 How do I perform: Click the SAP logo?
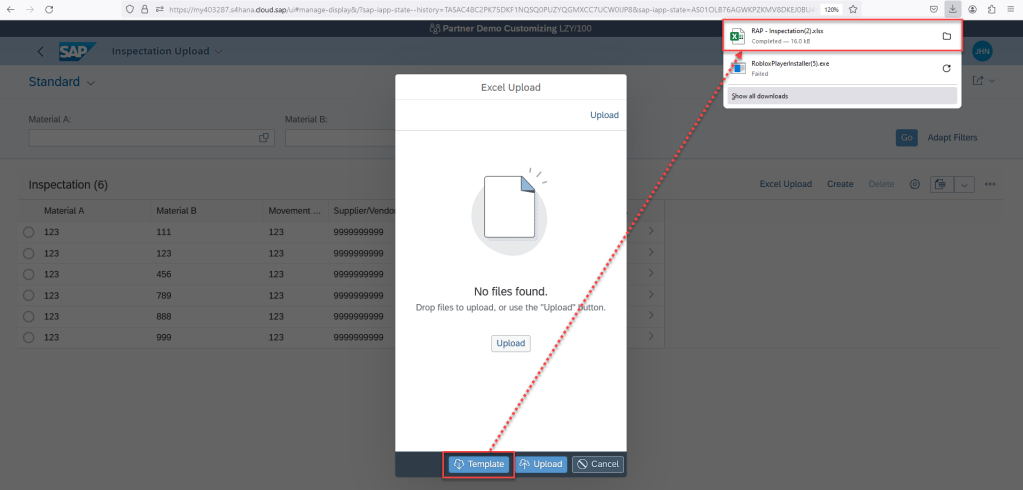76,51
